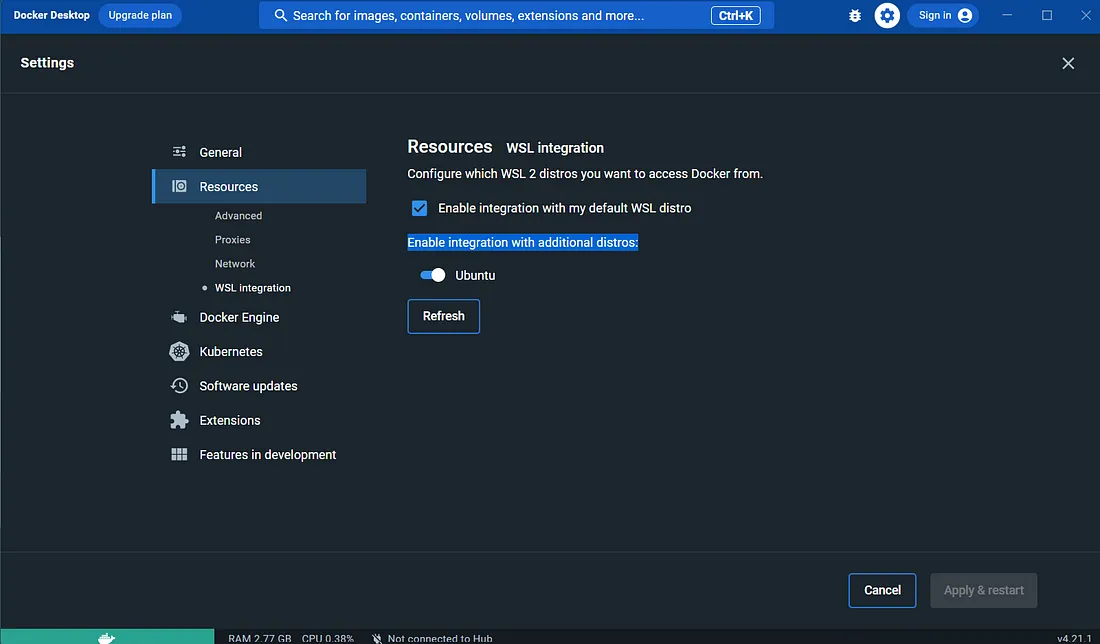Click the Software updates clock icon

pyautogui.click(x=180, y=386)
